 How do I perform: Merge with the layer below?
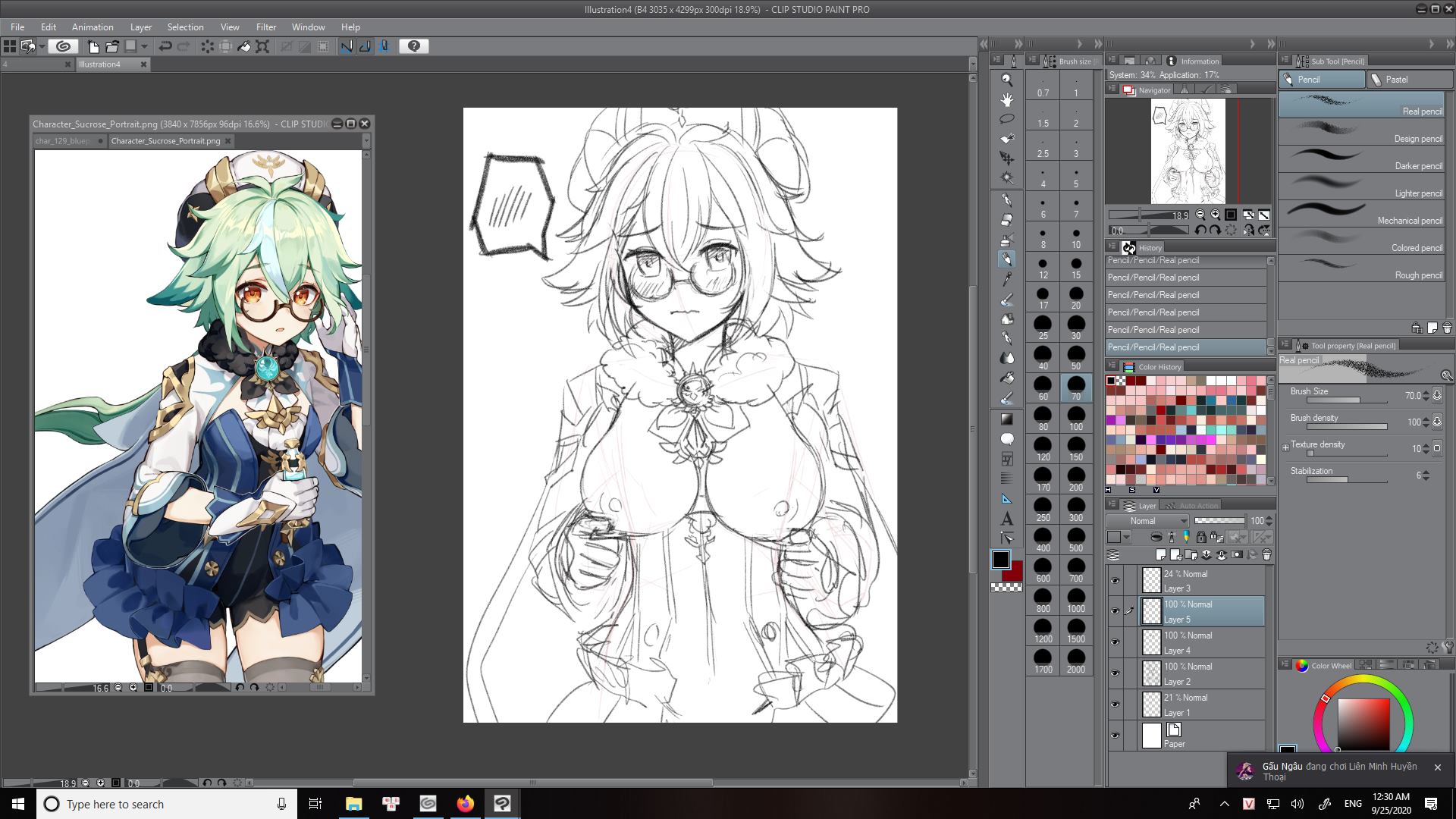[x=1221, y=555]
